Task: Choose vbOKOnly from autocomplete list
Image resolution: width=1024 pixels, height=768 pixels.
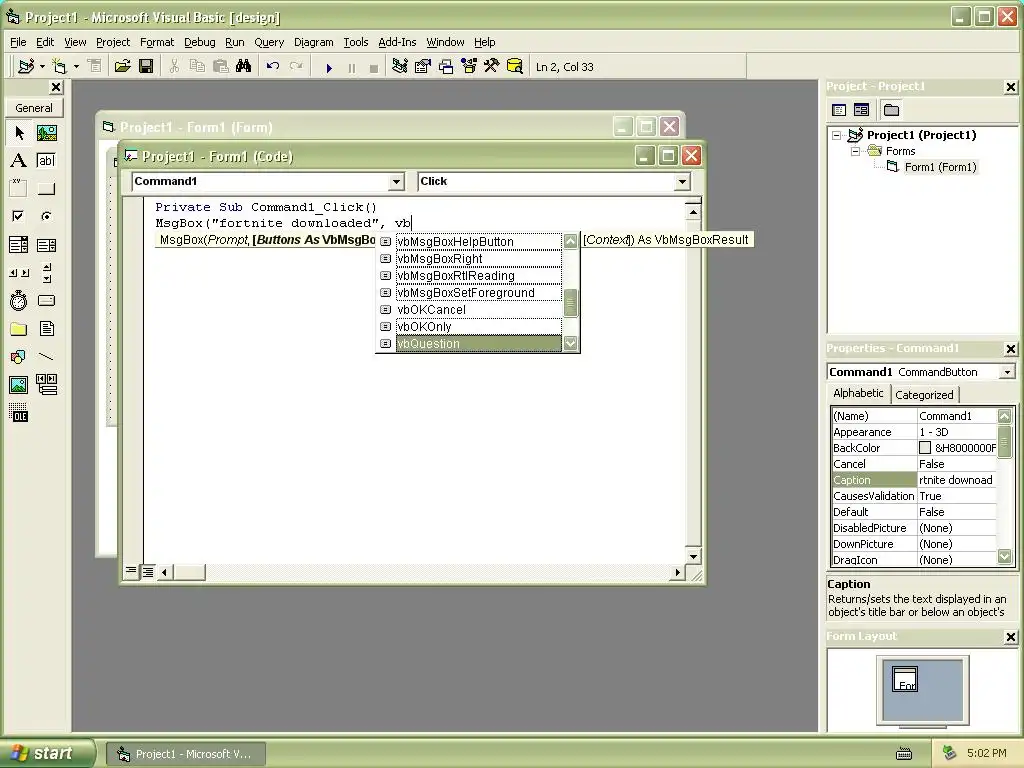Action: pos(479,327)
